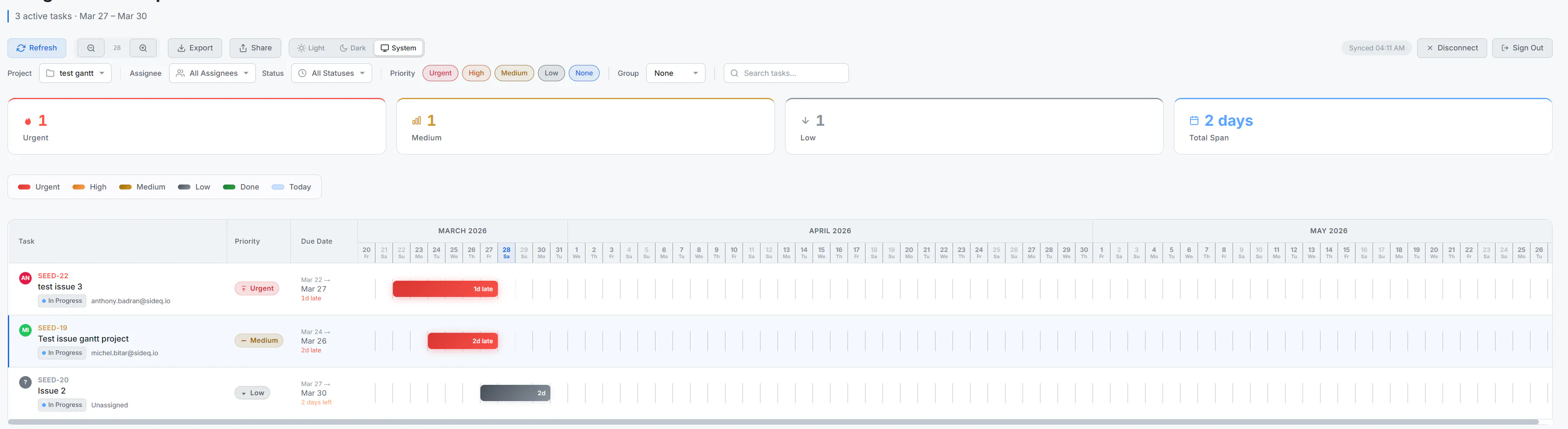Click the Low priority badge for SEED-20
Viewport: 1568px width, 429px height.
click(252, 393)
